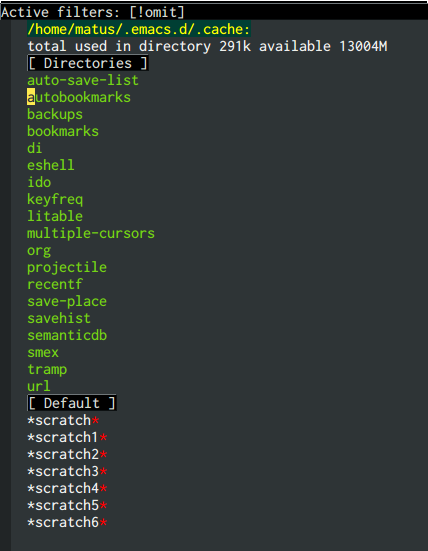This screenshot has height=551, width=428.
Task: Open the projectile directory
Action: tap(67, 267)
